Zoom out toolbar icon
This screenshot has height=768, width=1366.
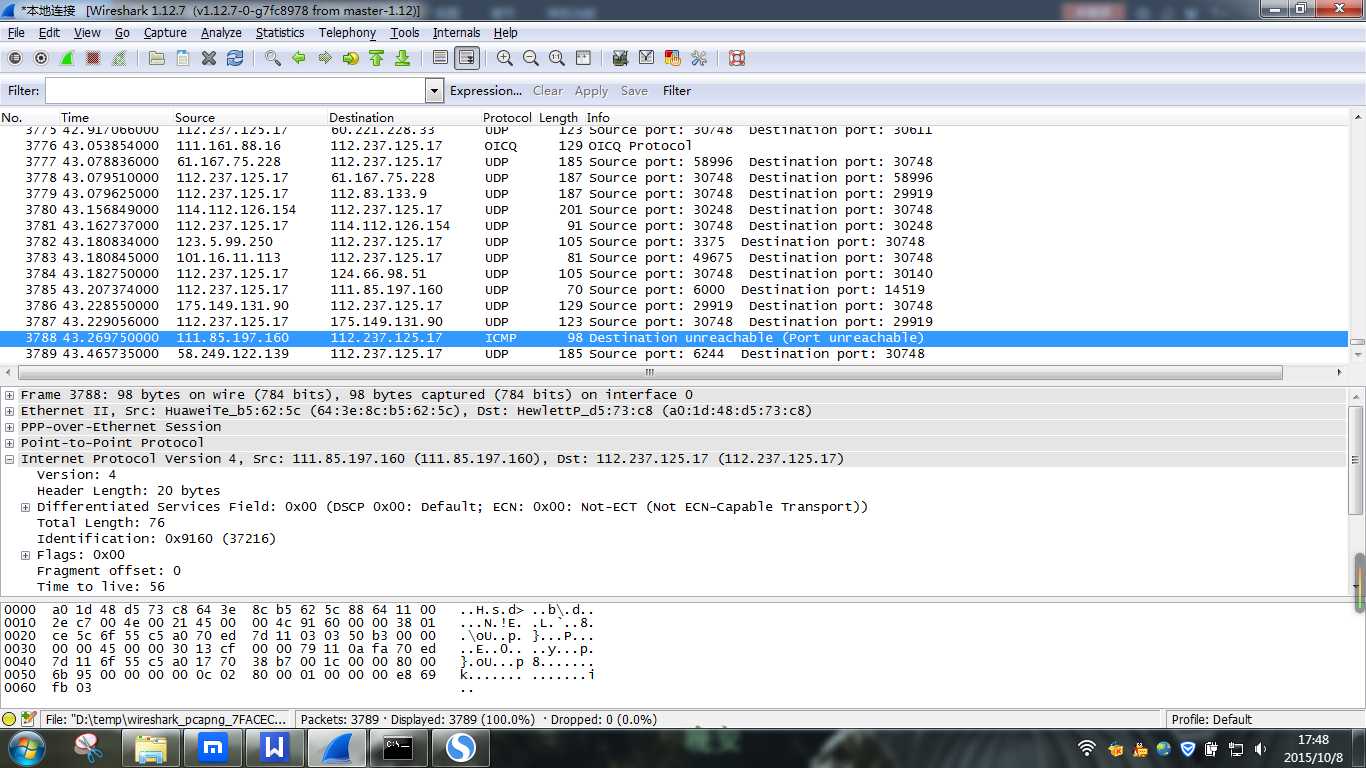coord(531,58)
